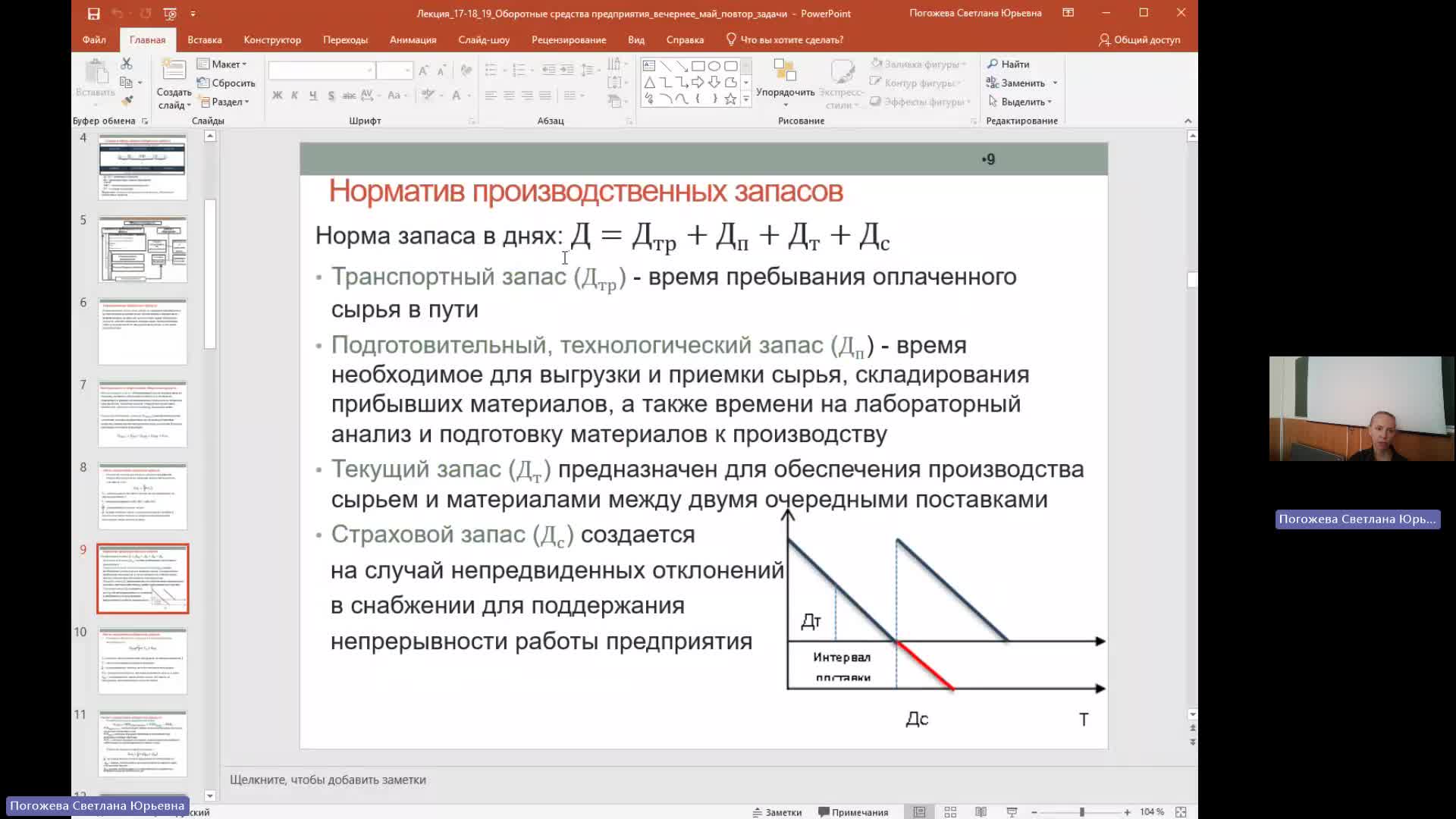Viewport: 1456px width, 819px height.
Task: Zoom out with the minus button
Action: [x=1034, y=812]
